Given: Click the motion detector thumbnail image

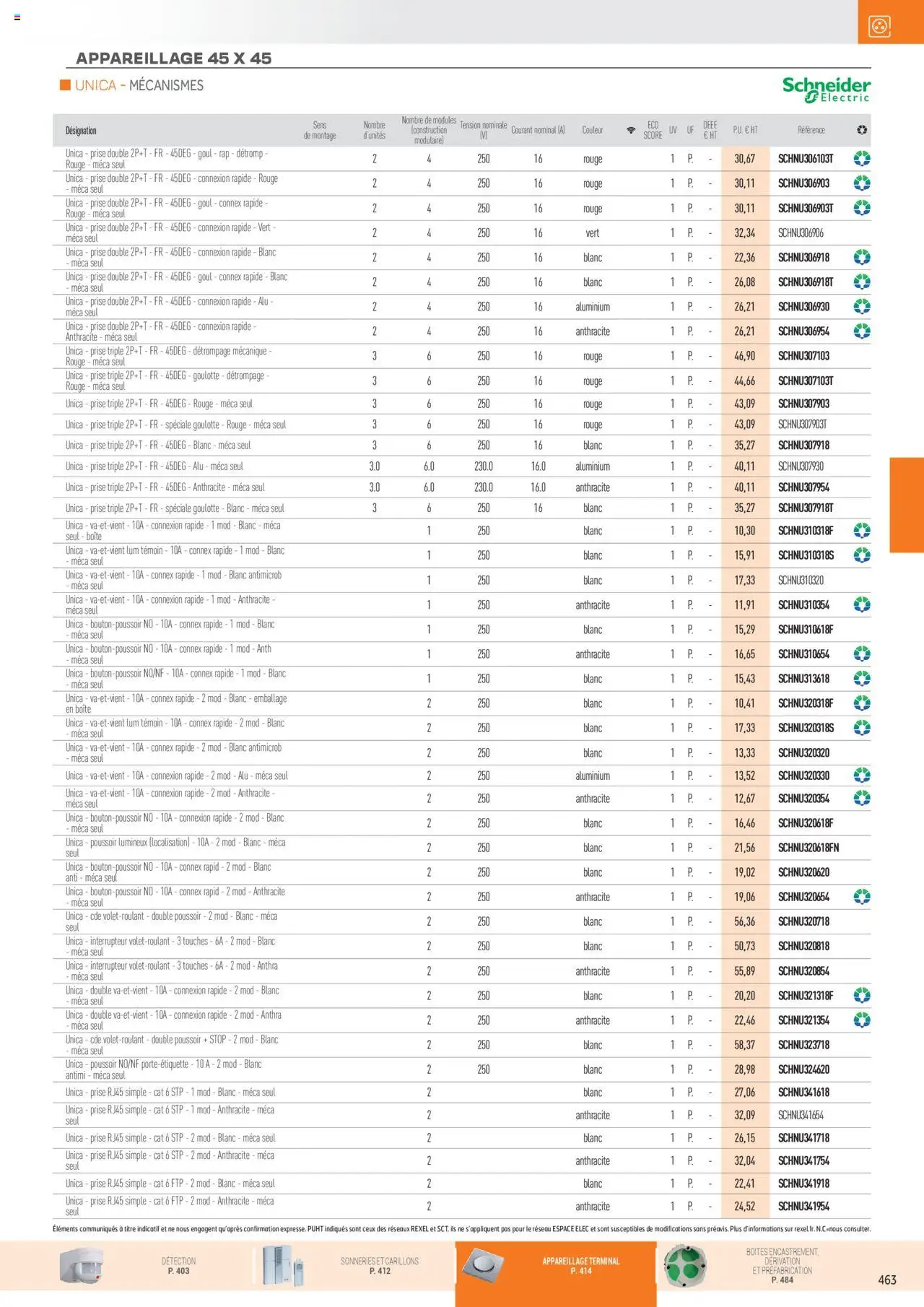Looking at the screenshot, I should [82, 1267].
